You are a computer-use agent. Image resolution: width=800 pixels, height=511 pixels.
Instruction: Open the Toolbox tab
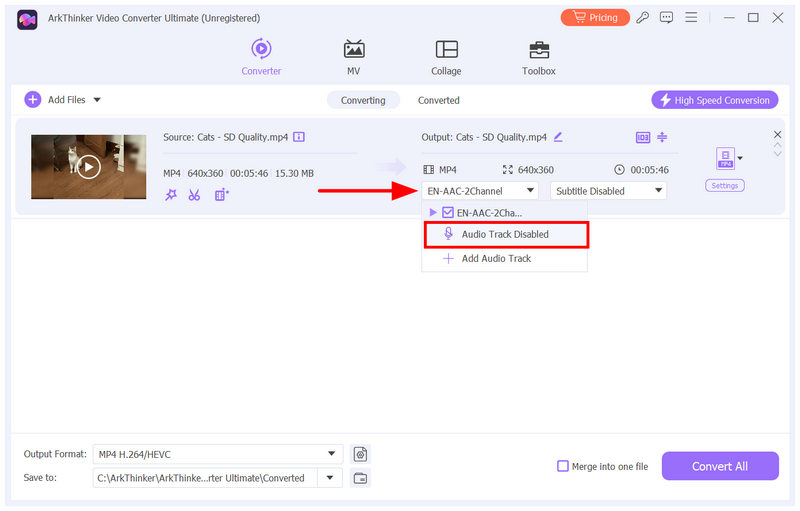pos(539,57)
